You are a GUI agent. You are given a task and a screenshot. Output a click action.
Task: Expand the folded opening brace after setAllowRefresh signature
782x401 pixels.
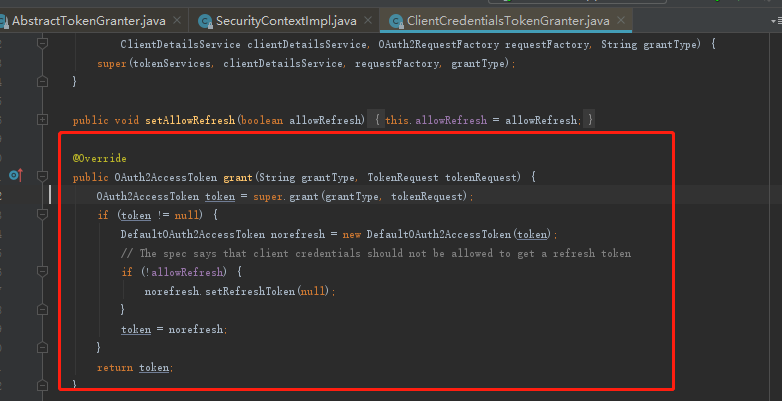click(x=376, y=120)
